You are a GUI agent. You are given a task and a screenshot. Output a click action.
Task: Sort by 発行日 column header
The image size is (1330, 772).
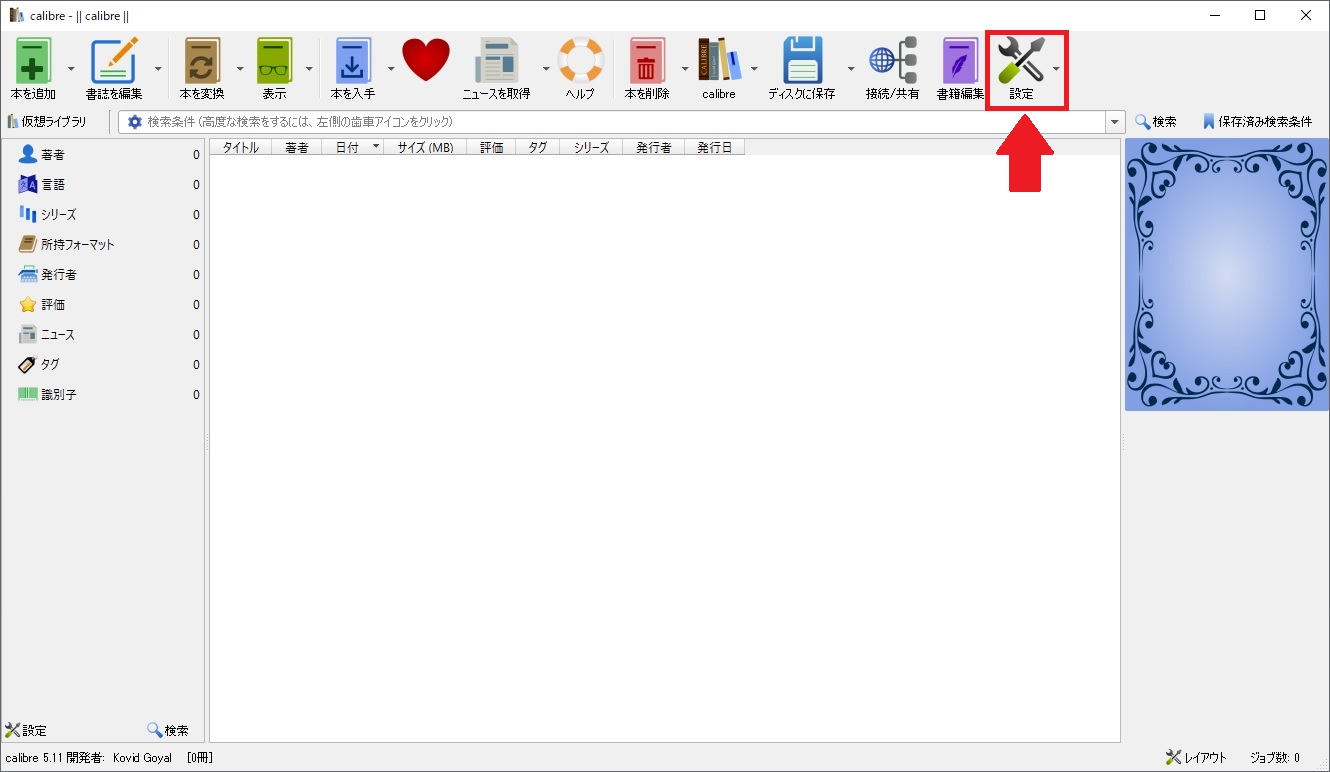(714, 147)
